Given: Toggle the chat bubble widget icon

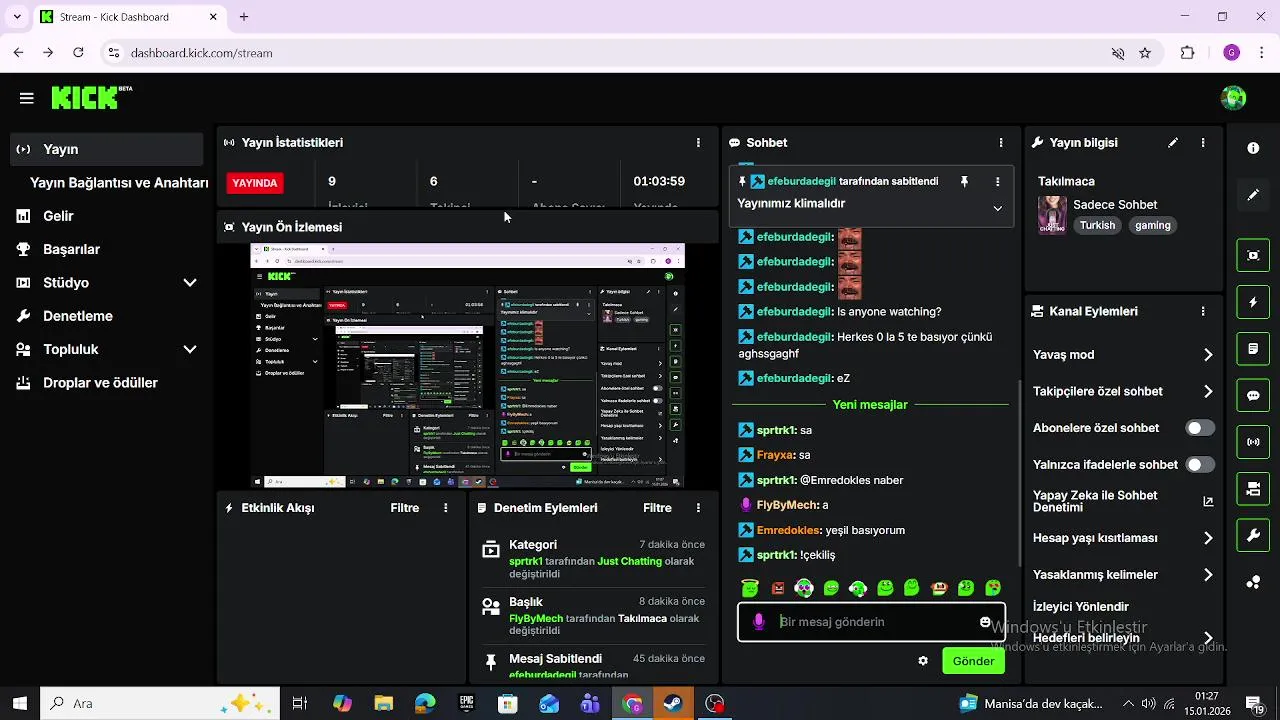Looking at the screenshot, I should pos(1253,395).
